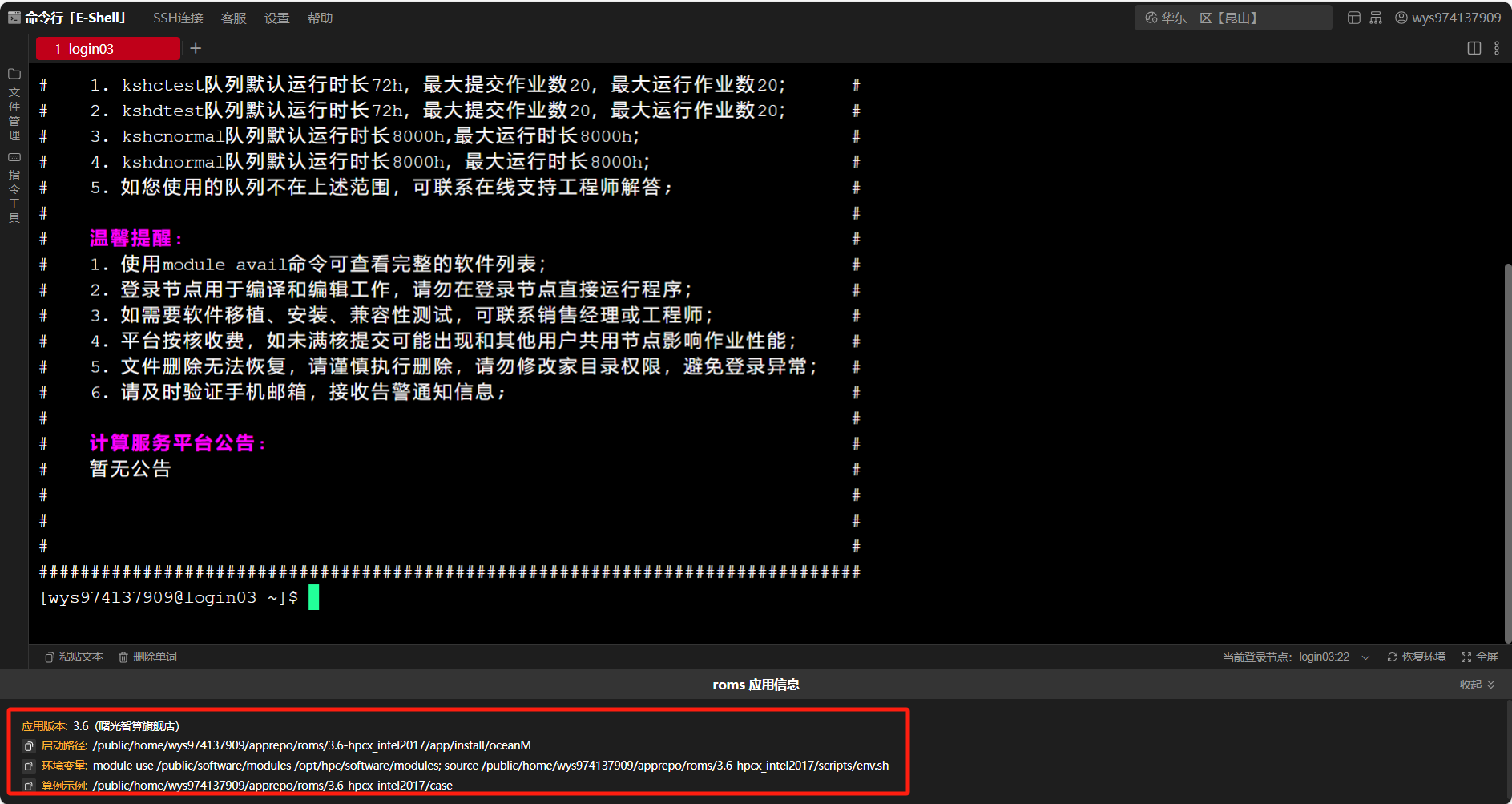Open the 华东一区【昆山】 region selector

1232,18
